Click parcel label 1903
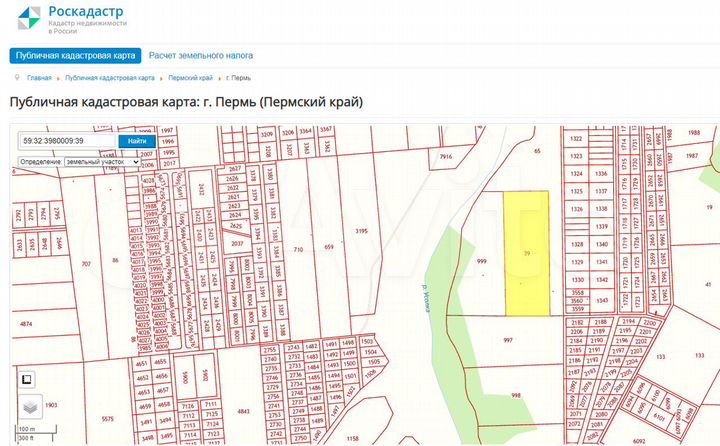720x446 pixels. point(51,405)
